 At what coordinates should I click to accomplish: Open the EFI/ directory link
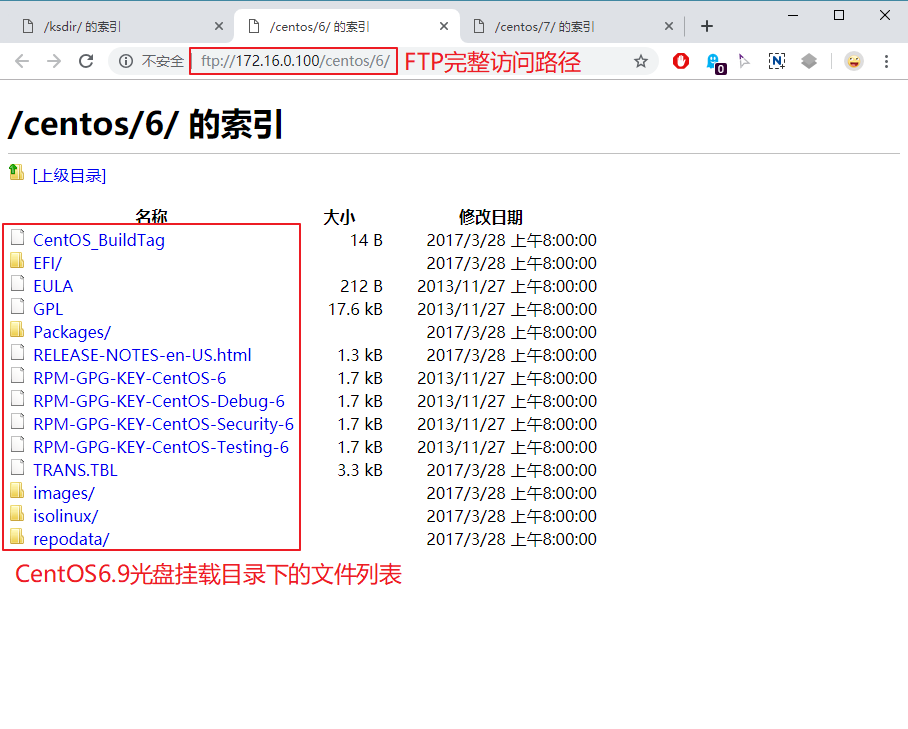pos(47,263)
